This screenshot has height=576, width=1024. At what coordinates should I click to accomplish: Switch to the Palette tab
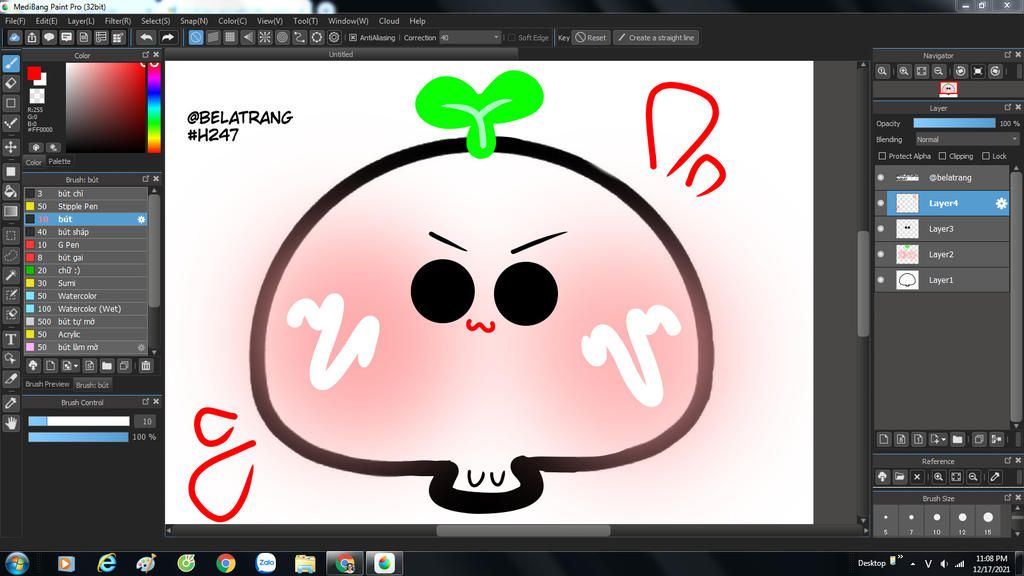pyautogui.click(x=59, y=162)
